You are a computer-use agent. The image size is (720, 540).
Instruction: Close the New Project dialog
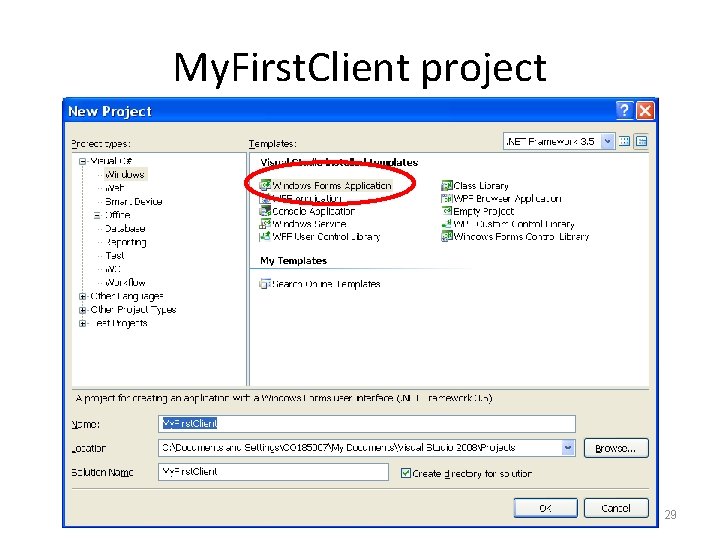645,111
